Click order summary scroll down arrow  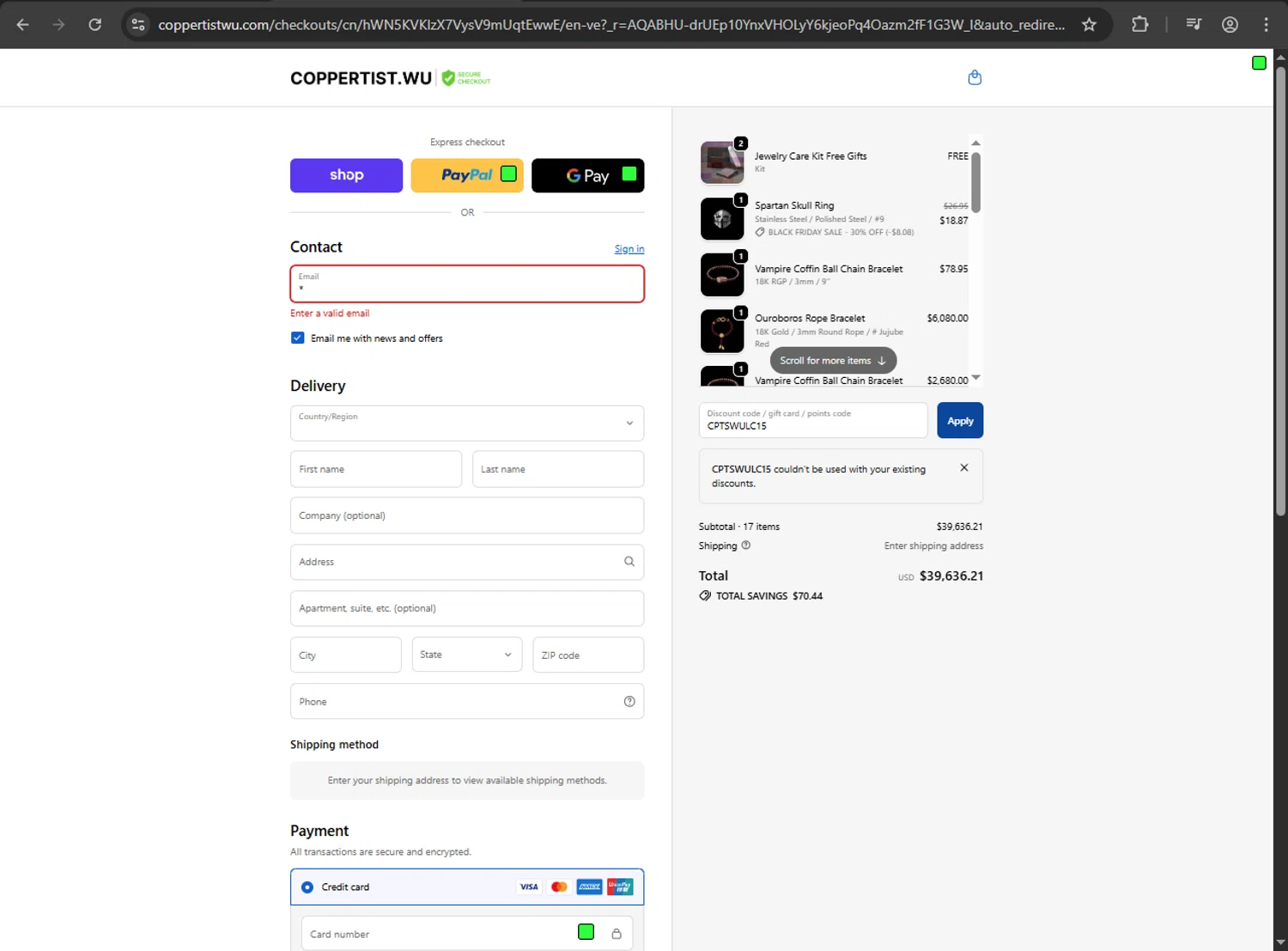[975, 377]
